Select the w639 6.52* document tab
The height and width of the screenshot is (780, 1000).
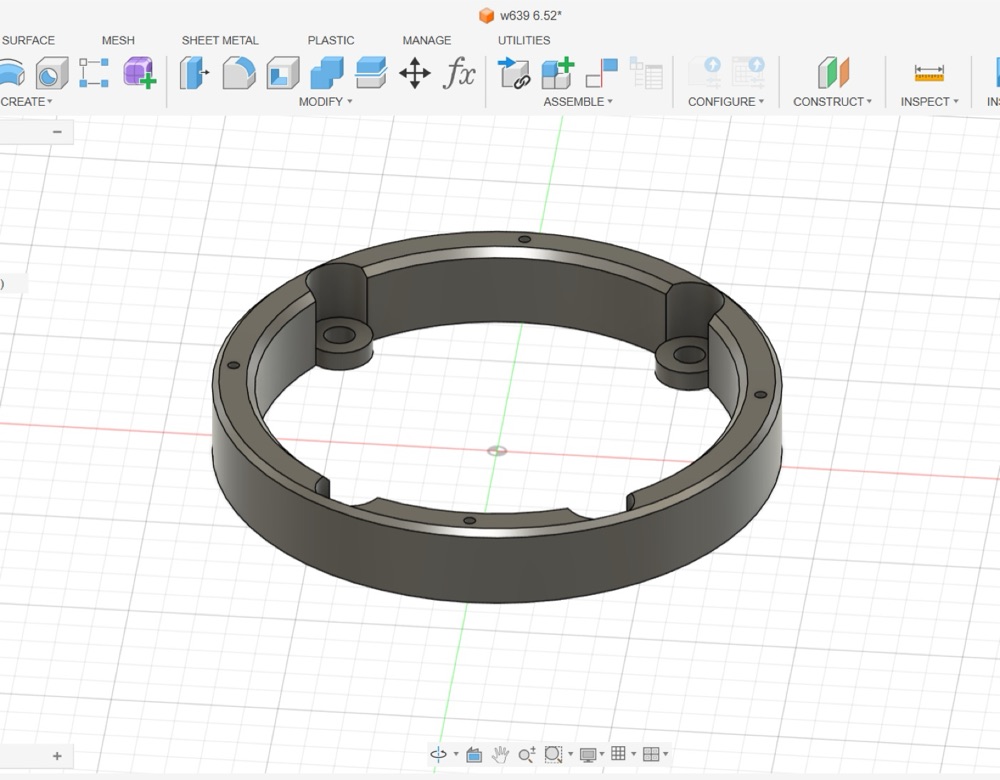[x=520, y=15]
